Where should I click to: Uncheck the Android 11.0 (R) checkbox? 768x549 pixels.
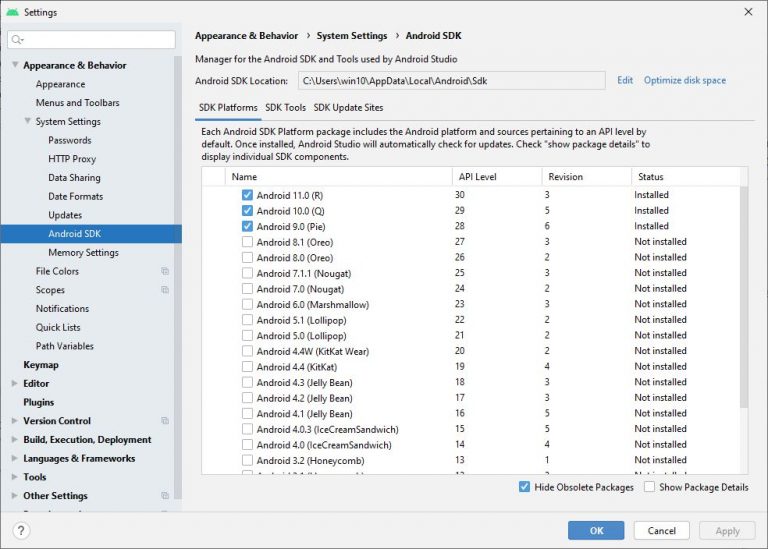247,195
